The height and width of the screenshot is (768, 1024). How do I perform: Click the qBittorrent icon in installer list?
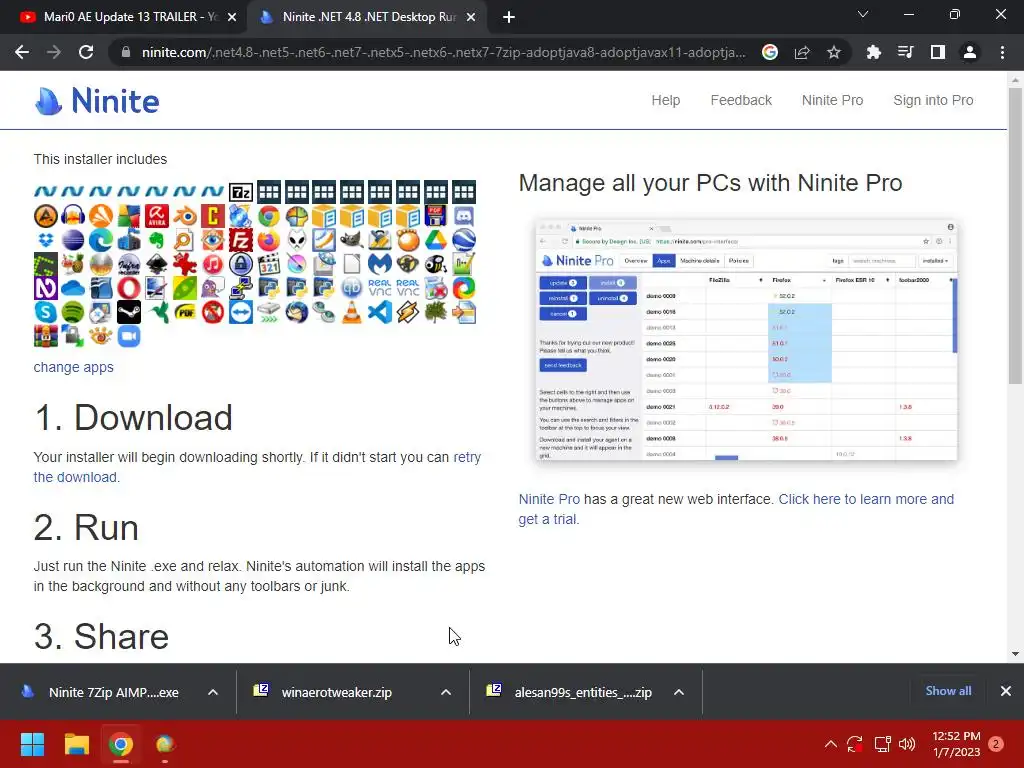pos(352,288)
